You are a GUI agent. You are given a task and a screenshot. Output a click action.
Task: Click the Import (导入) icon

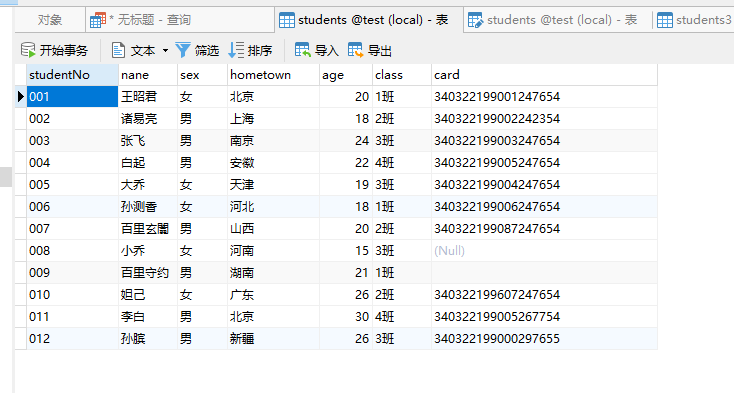(x=302, y=50)
